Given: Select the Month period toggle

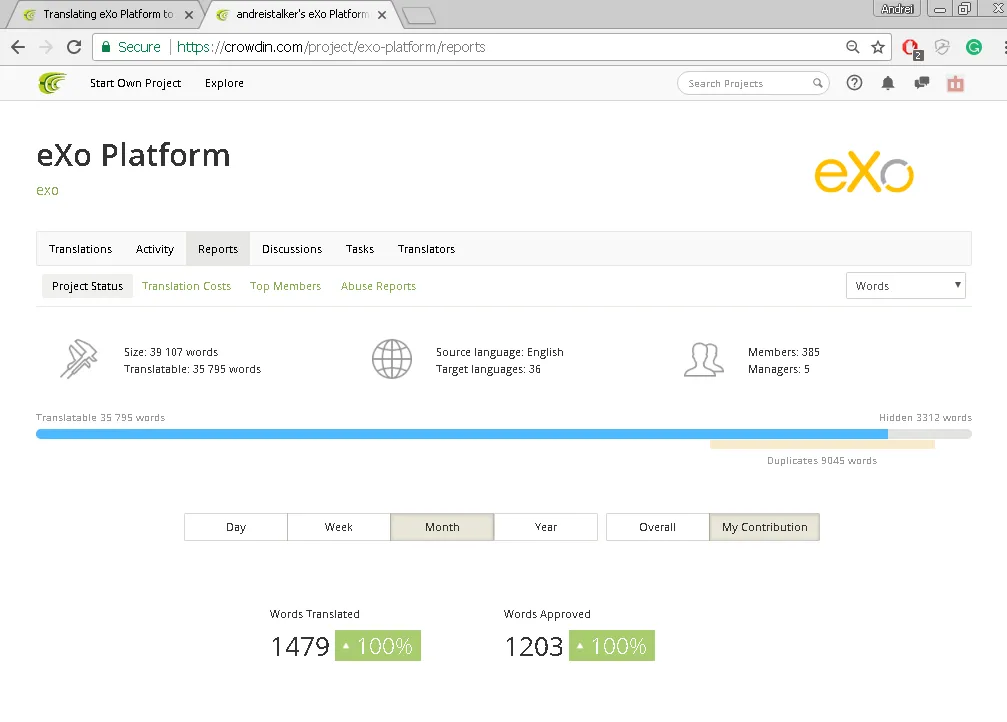Looking at the screenshot, I should (x=442, y=527).
